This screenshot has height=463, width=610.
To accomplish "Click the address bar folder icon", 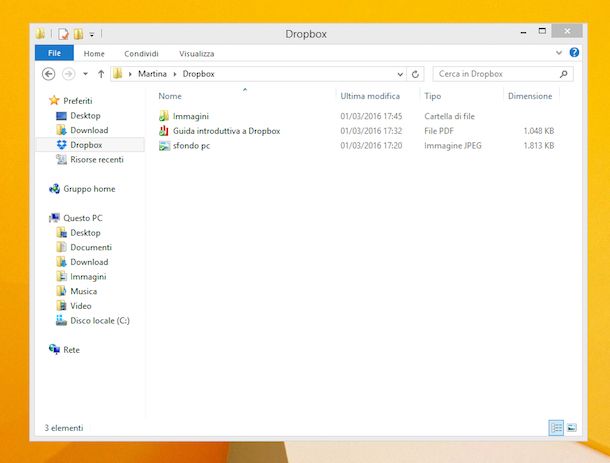I will pos(117,74).
